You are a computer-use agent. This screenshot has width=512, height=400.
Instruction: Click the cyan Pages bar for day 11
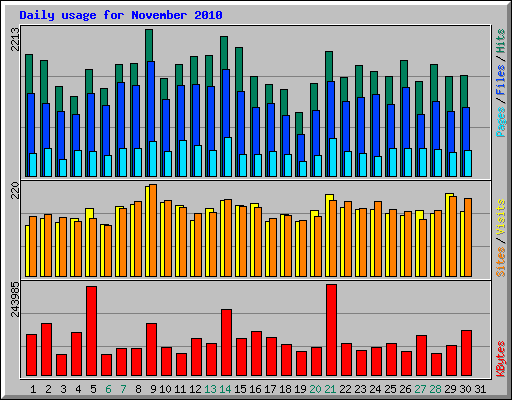[183, 158]
